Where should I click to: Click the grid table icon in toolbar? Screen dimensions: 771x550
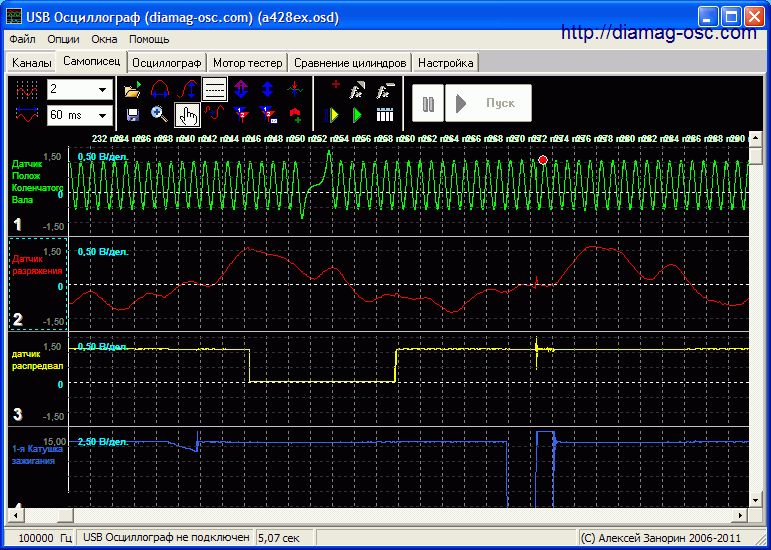click(385, 114)
